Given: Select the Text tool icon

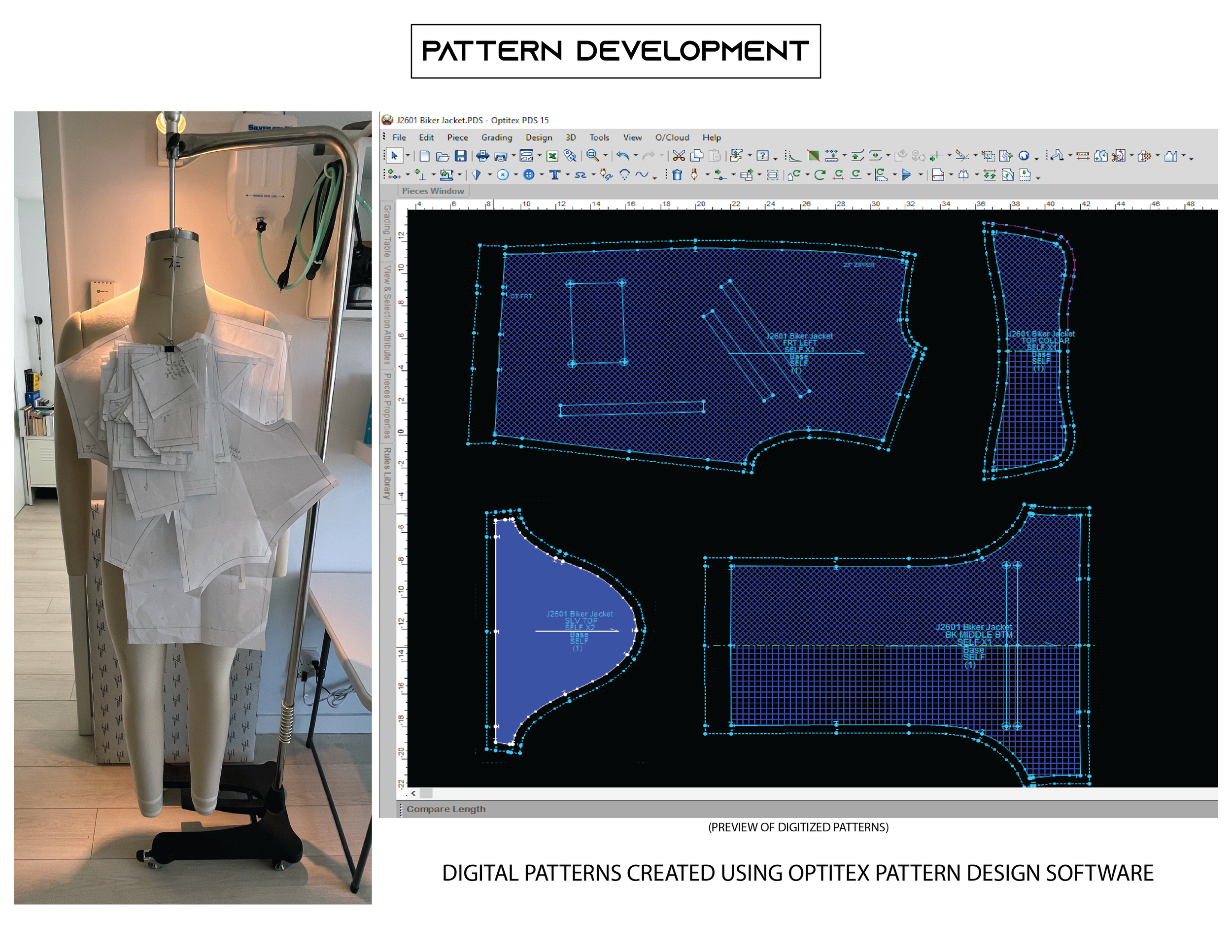Looking at the screenshot, I should click(555, 175).
